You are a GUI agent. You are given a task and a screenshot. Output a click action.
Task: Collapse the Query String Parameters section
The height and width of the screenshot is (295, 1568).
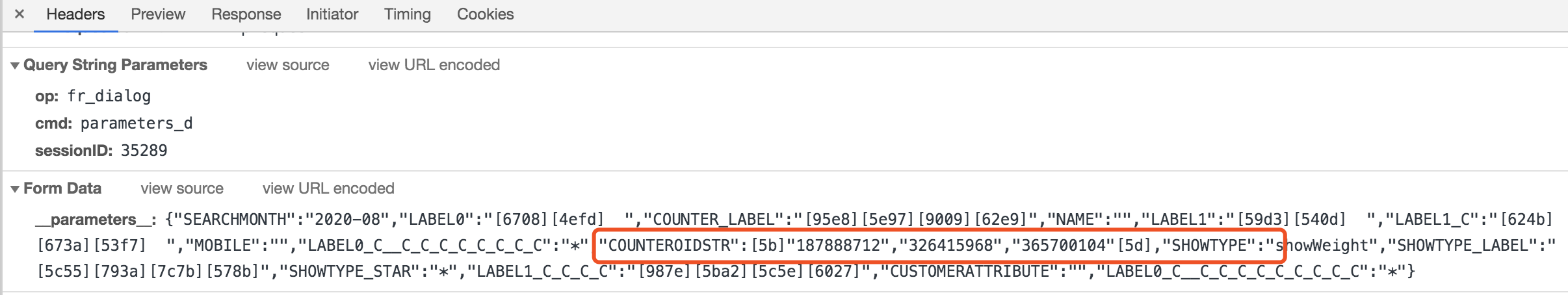click(15, 66)
